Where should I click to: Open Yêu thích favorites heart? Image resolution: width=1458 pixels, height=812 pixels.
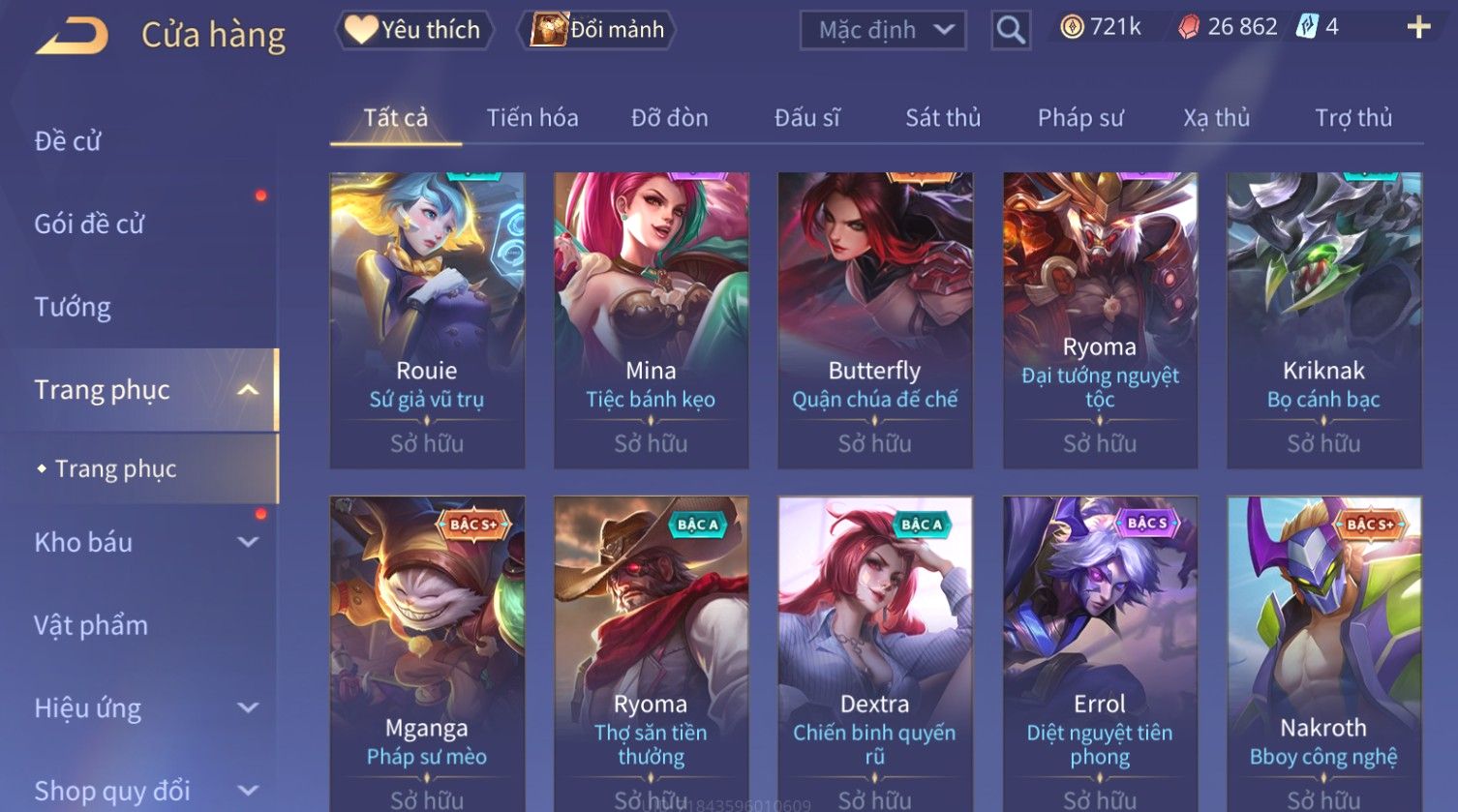coord(360,30)
